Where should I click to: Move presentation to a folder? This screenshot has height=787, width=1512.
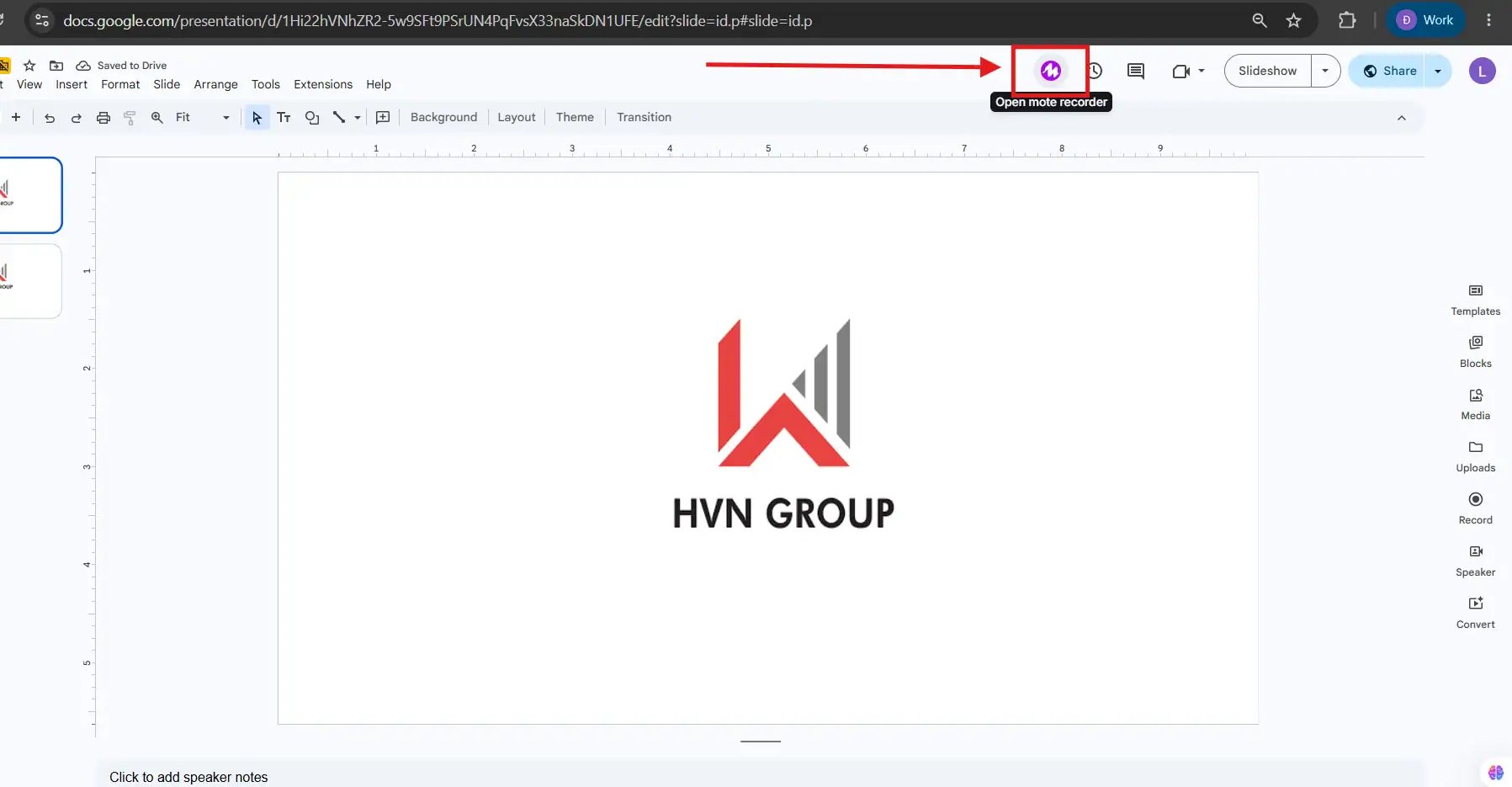click(x=56, y=66)
